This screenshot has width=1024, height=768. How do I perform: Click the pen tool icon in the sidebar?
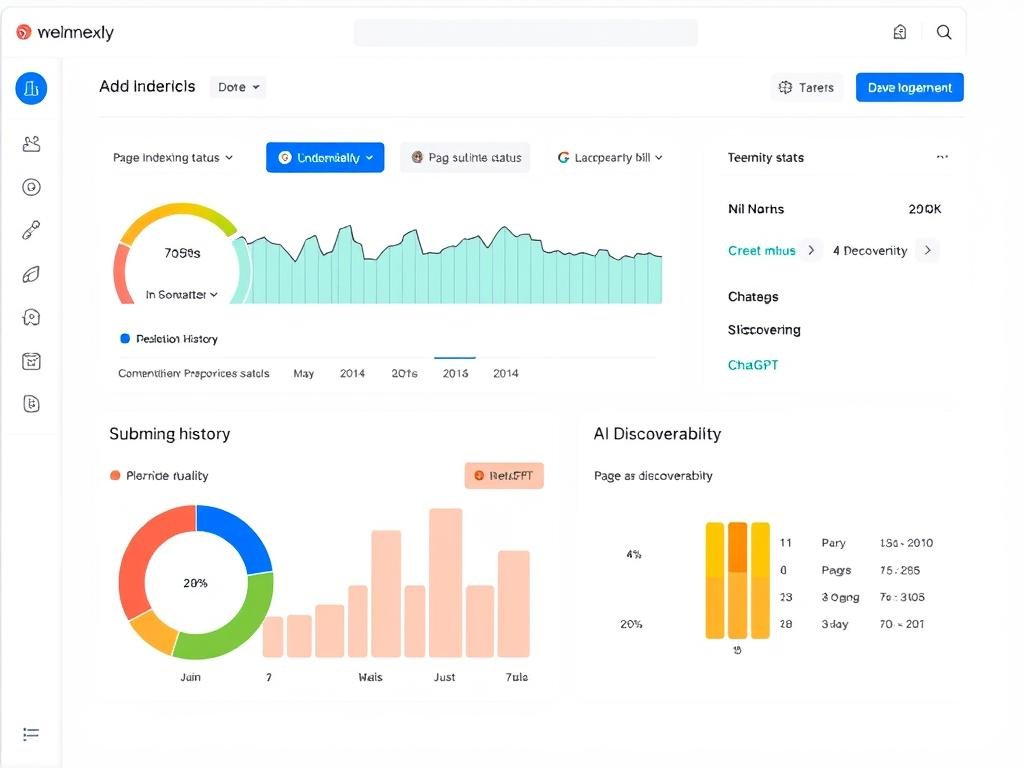[x=31, y=229]
